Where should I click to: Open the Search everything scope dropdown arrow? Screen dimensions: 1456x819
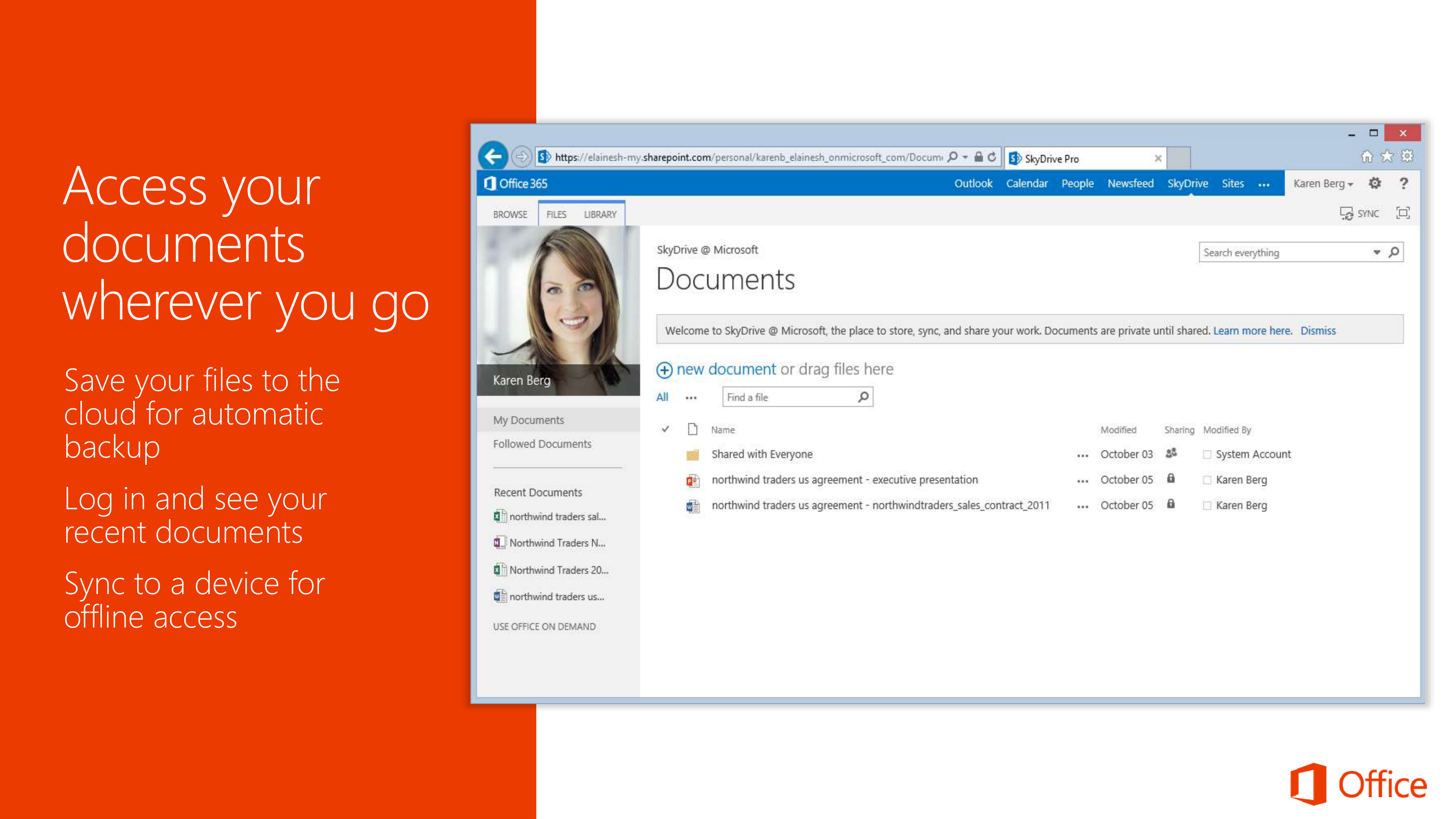(1377, 252)
